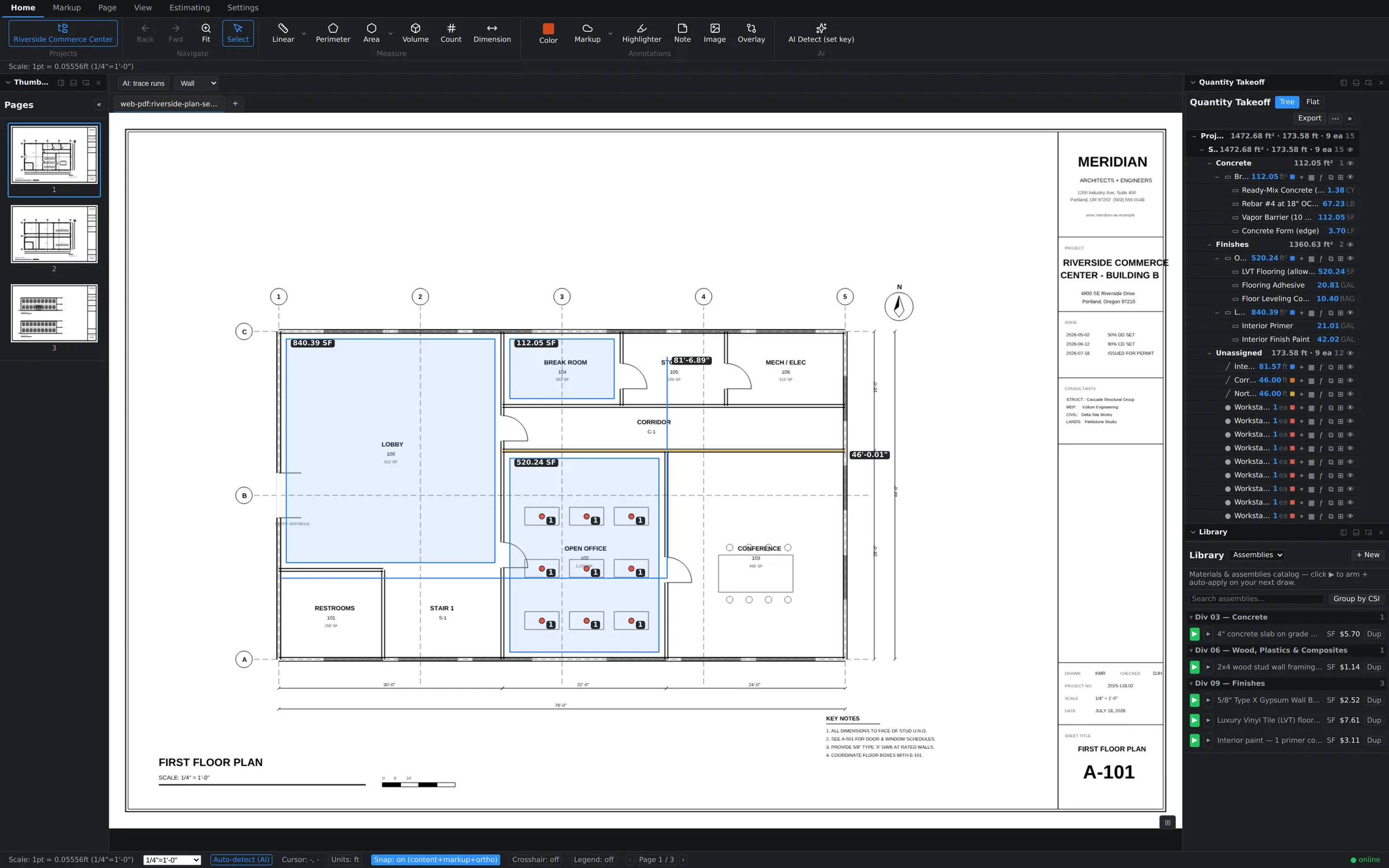This screenshot has height=868, width=1389.
Task: Pick the Highlighter annotation tool
Action: 641,33
